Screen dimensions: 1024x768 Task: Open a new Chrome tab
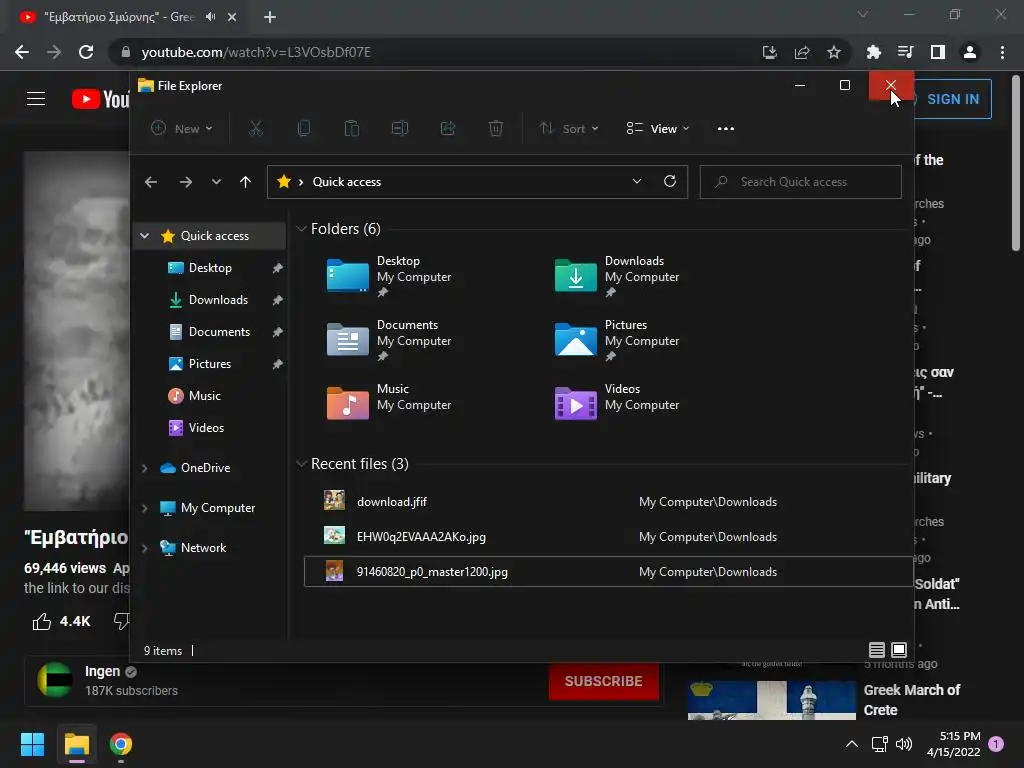[270, 17]
